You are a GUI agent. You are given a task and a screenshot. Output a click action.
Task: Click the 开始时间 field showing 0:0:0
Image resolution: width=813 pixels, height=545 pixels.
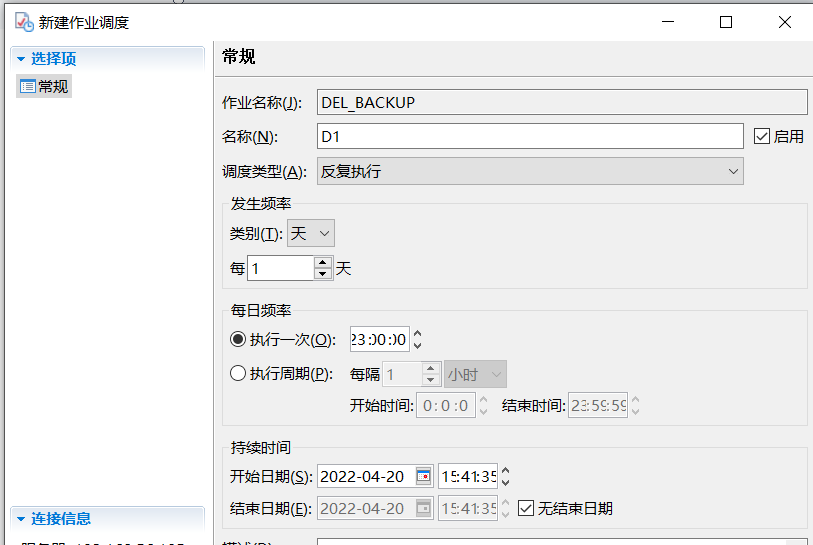[446, 406]
